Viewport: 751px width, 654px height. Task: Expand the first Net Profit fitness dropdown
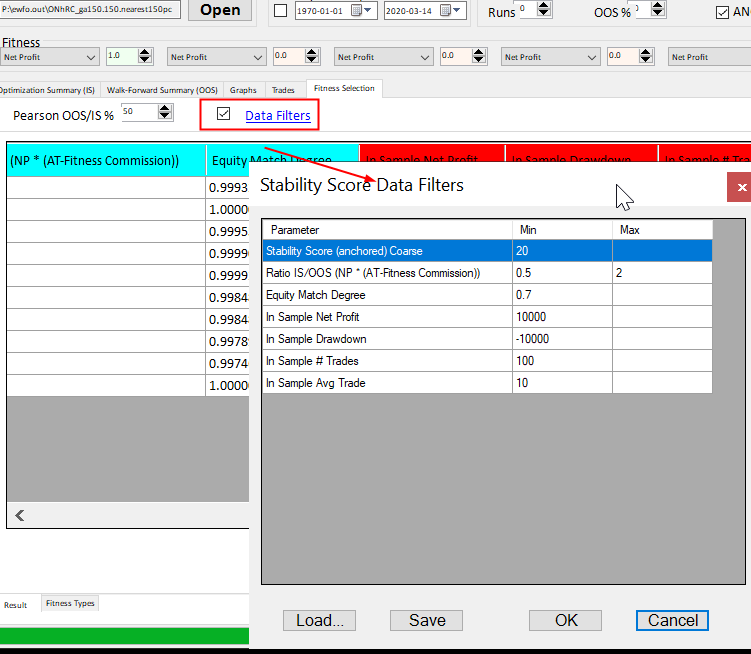click(92, 57)
